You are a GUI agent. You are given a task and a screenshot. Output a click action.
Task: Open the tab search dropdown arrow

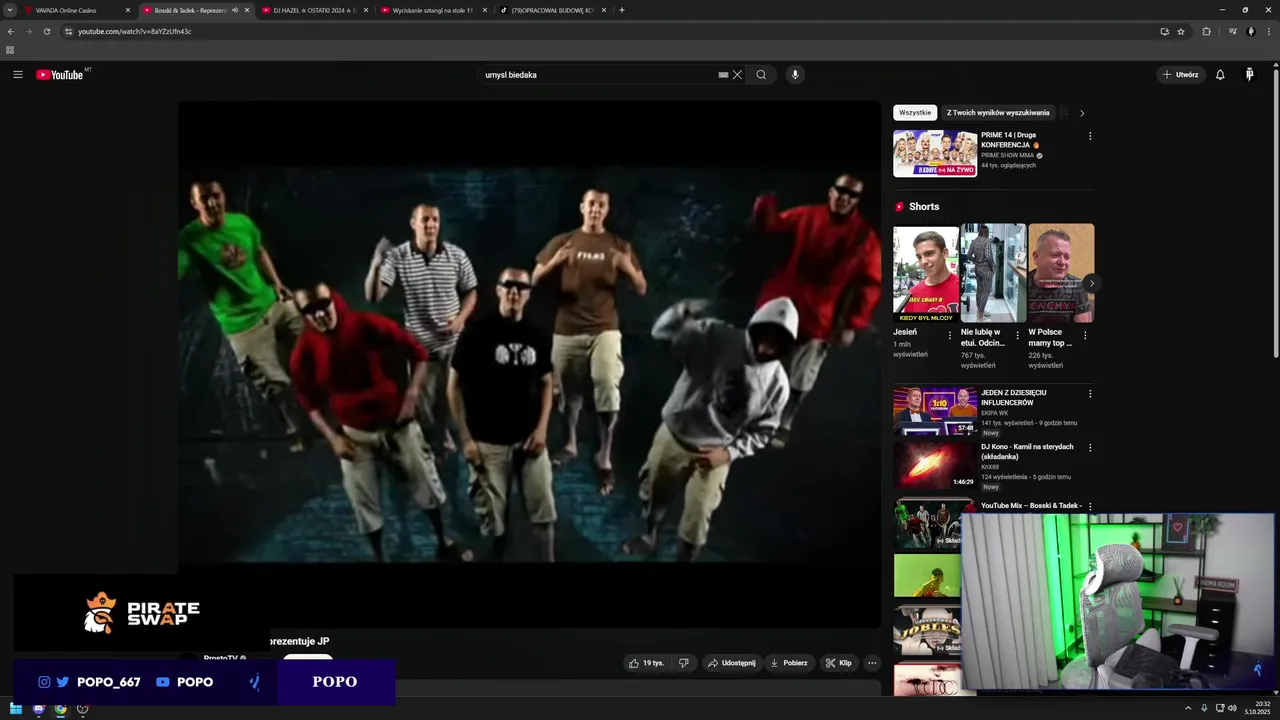(x=10, y=10)
